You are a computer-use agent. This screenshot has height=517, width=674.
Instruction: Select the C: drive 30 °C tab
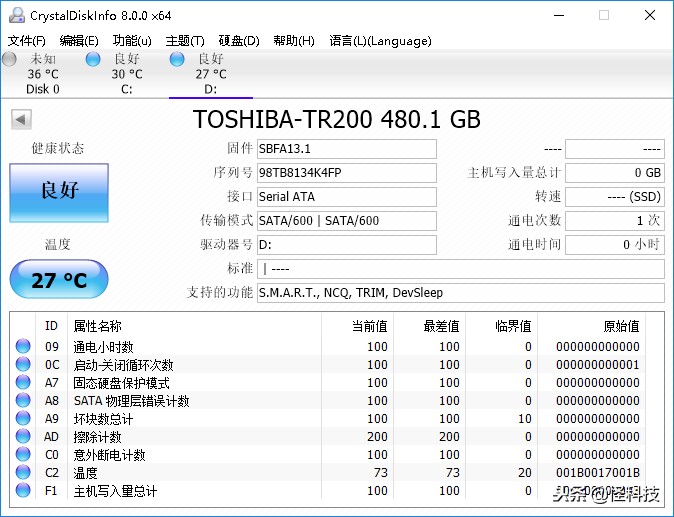coord(127,73)
